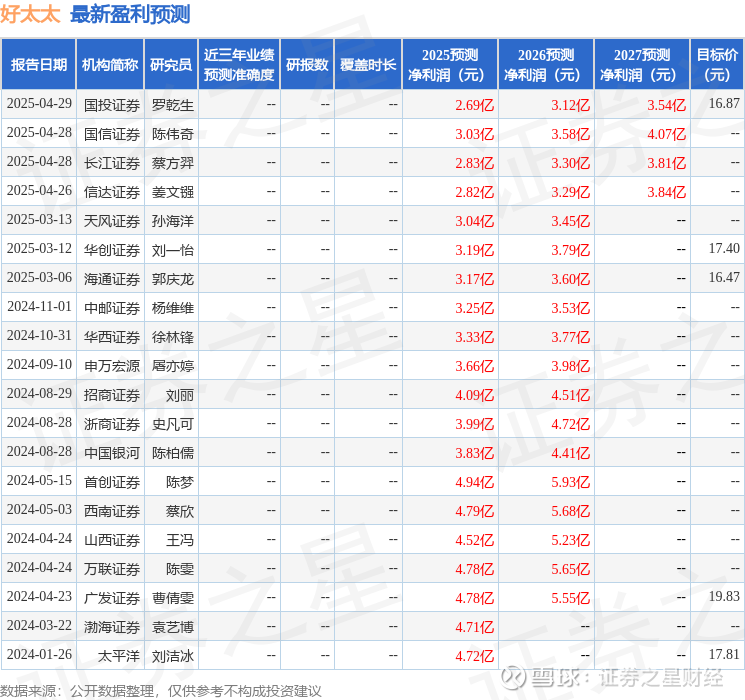Click the 研报数 column header
Screen dimensions: 745x700
tap(307, 65)
